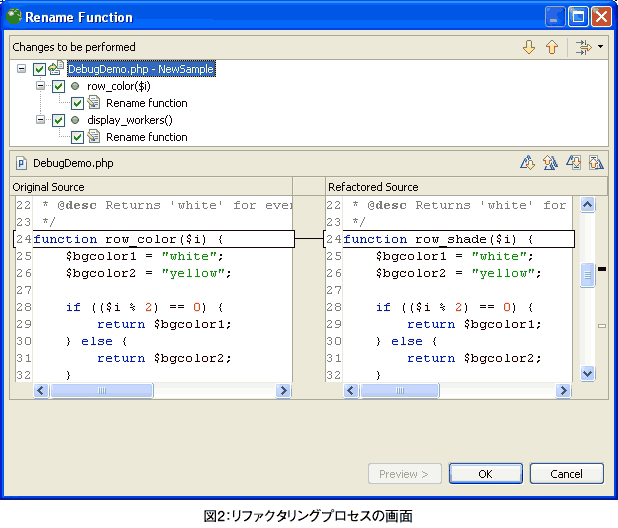Click the vertical scroll down arrow
Image resolution: width=618 pixels, height=528 pixels.
point(587,373)
